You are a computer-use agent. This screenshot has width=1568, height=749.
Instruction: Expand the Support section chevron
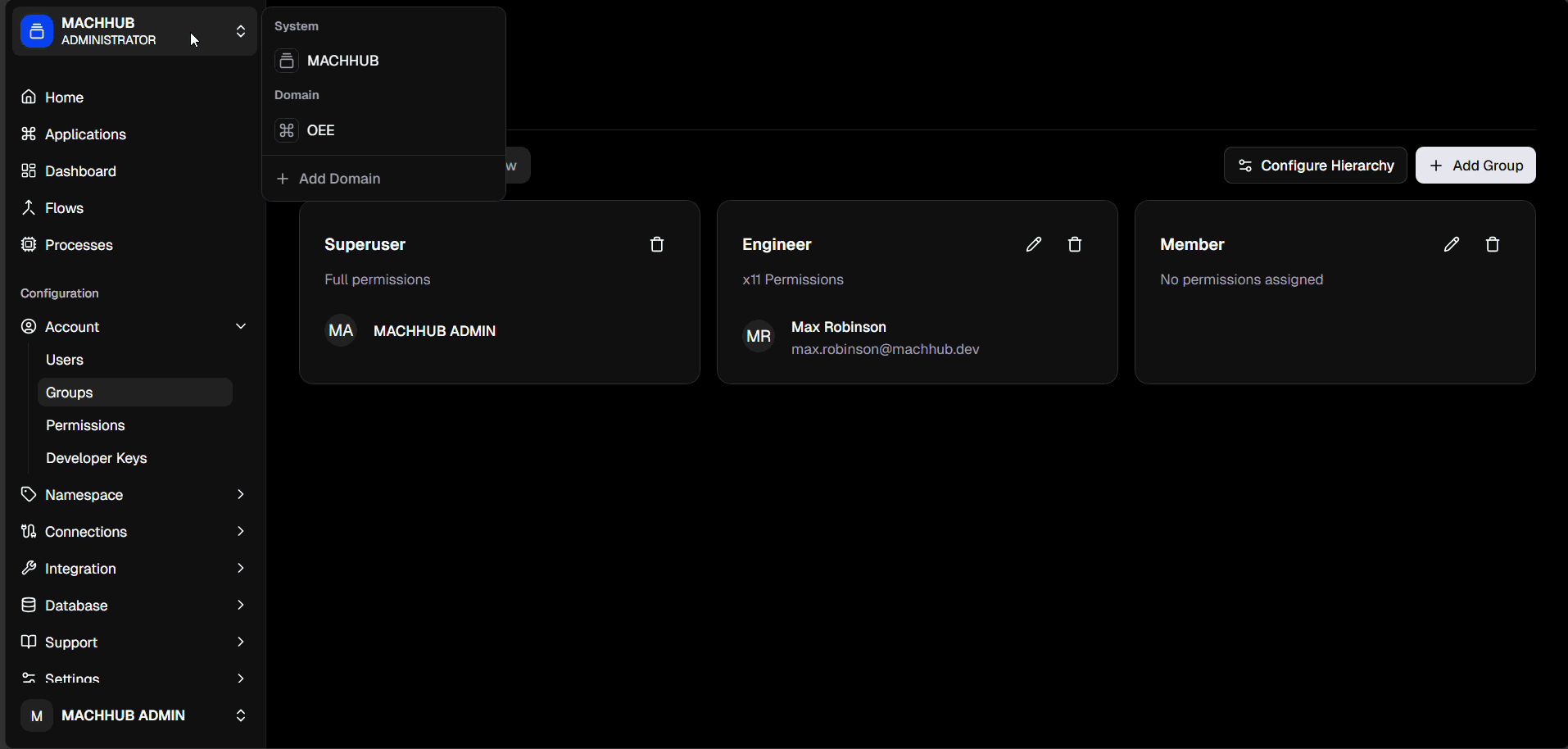click(x=241, y=642)
